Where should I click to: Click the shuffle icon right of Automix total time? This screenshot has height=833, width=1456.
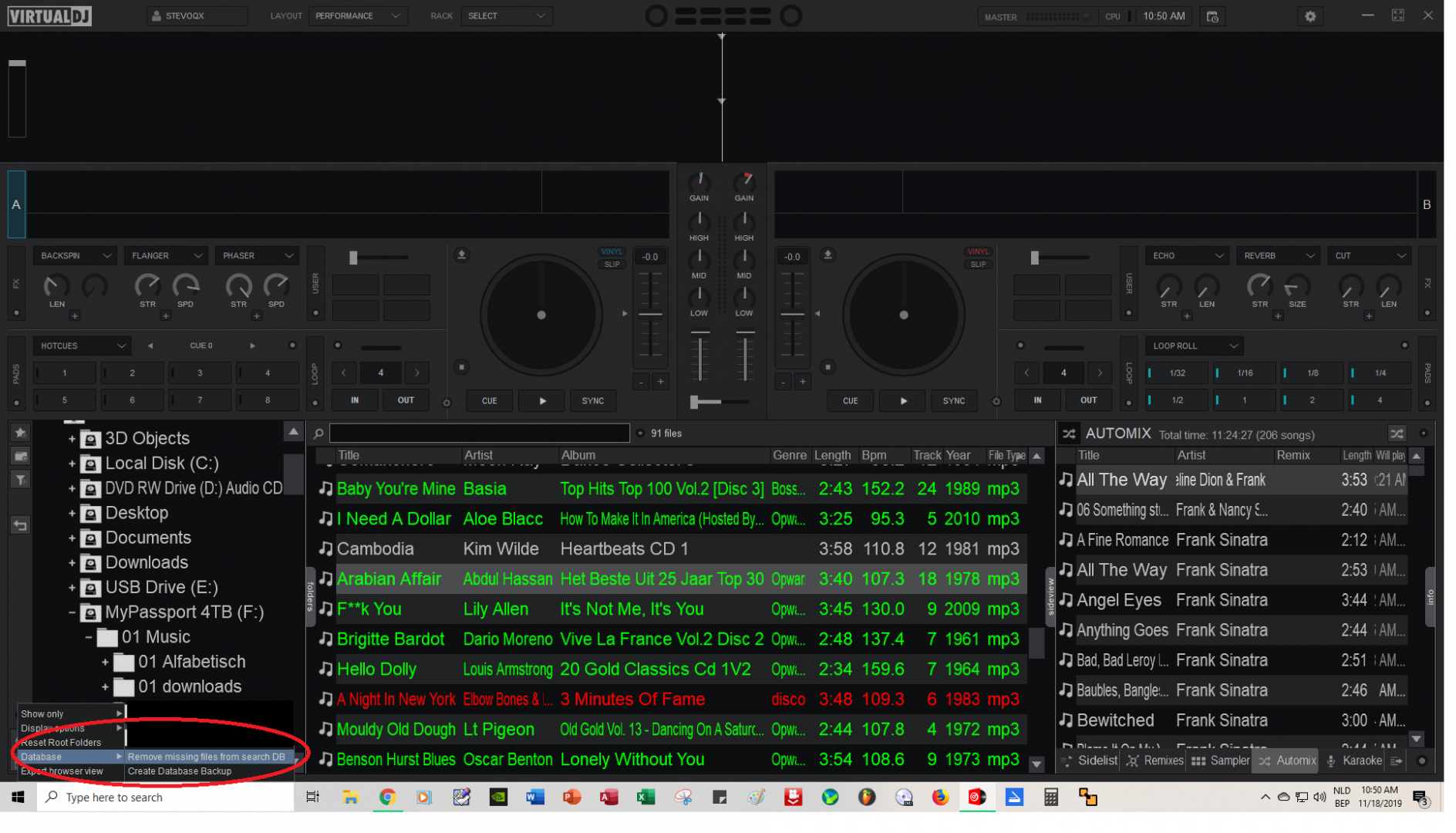coord(1397,433)
